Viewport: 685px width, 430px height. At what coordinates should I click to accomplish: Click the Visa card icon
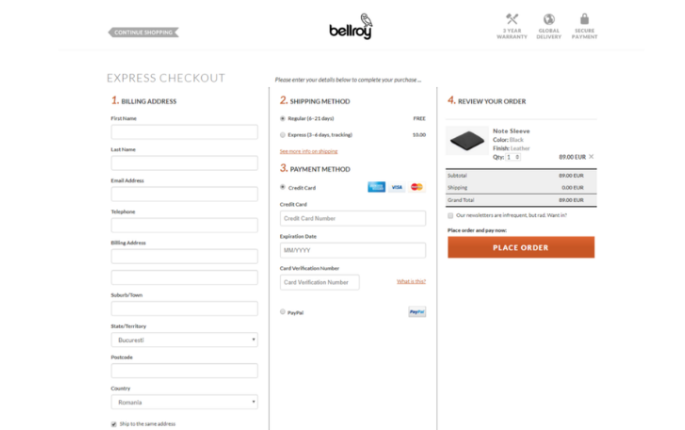[397, 187]
